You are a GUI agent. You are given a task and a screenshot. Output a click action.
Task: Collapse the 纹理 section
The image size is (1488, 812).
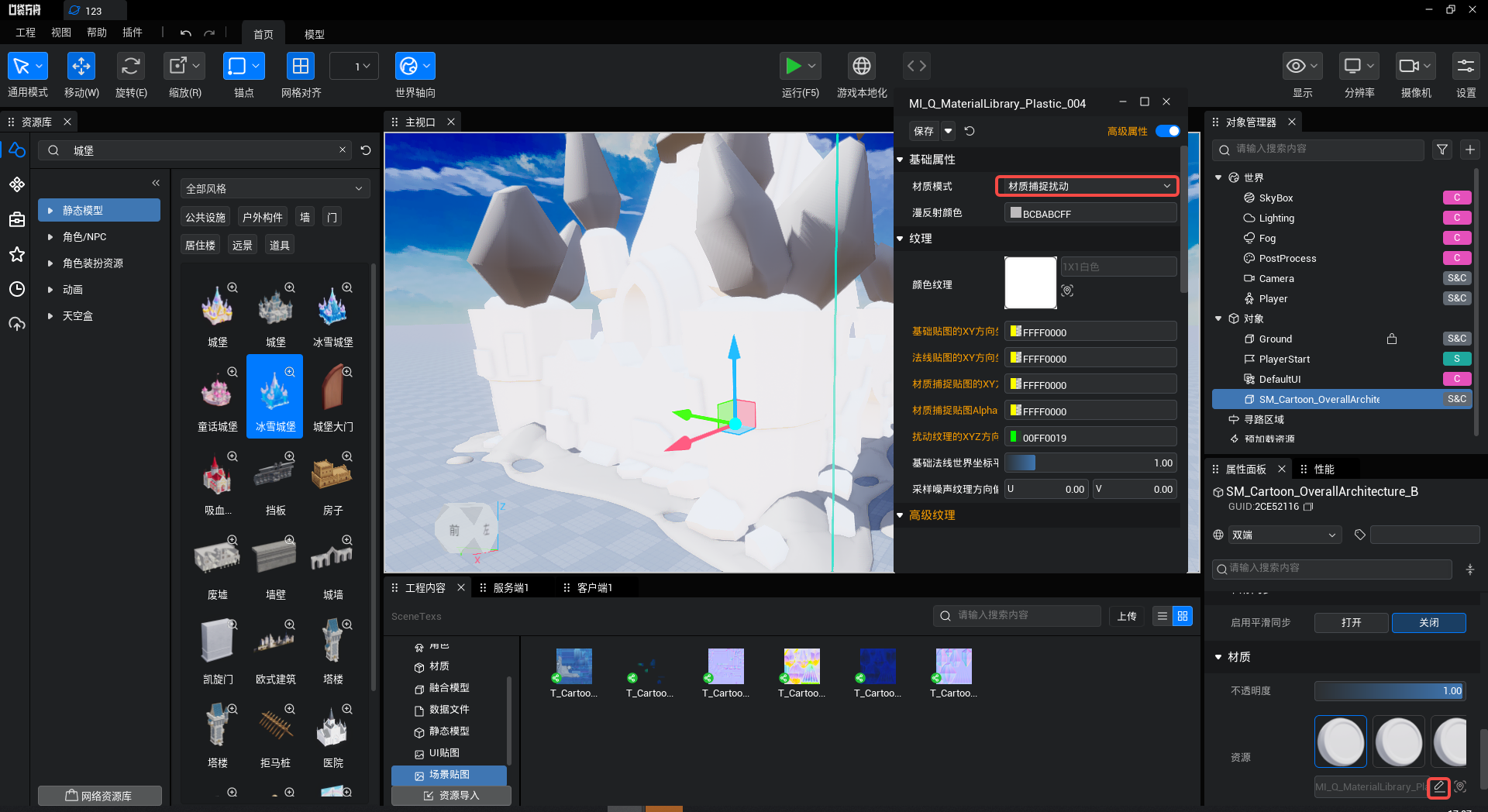901,239
